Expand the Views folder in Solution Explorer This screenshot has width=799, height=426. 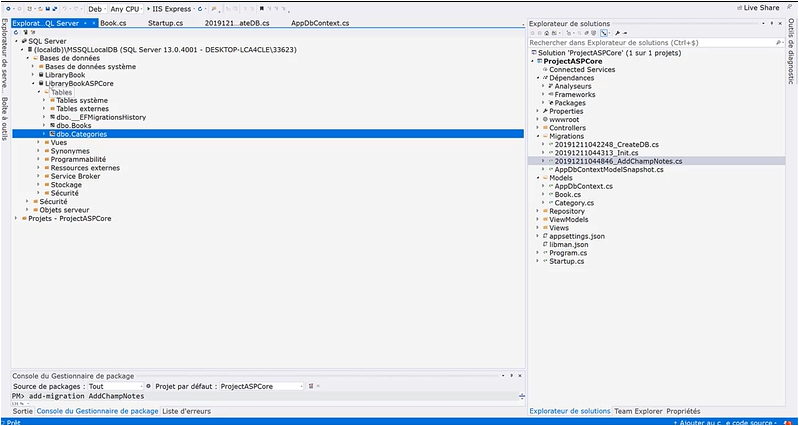538,228
